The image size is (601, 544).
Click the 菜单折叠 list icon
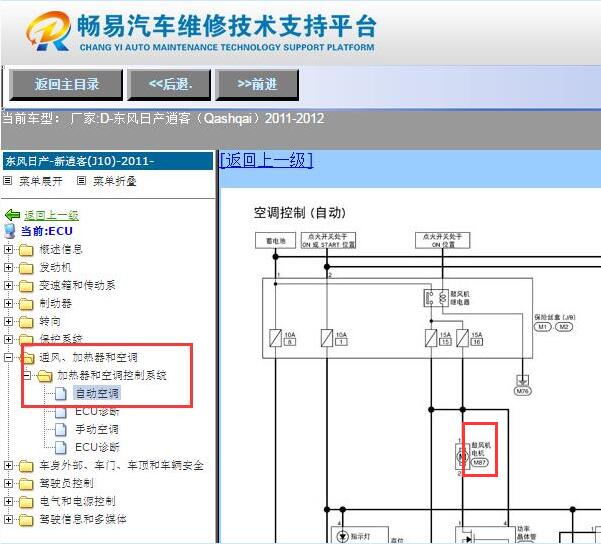[81, 181]
